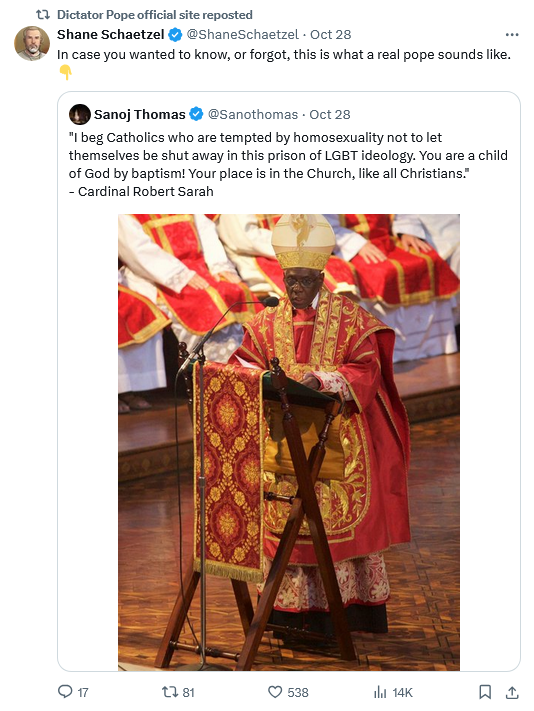Screen dimensions: 534x711
Task: Open the reply comment icon
Action: tap(65, 692)
